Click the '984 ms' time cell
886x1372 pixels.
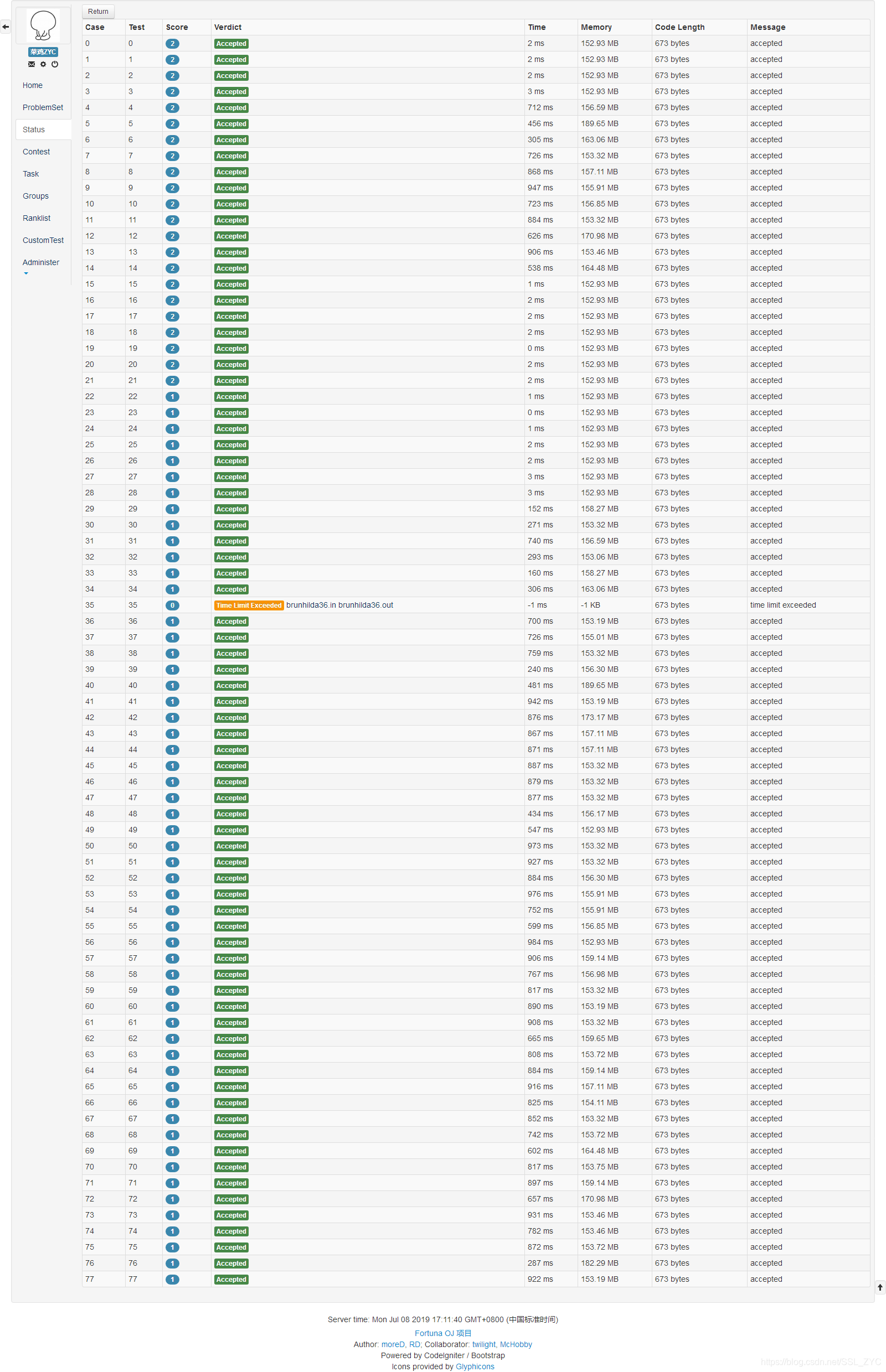540,943
